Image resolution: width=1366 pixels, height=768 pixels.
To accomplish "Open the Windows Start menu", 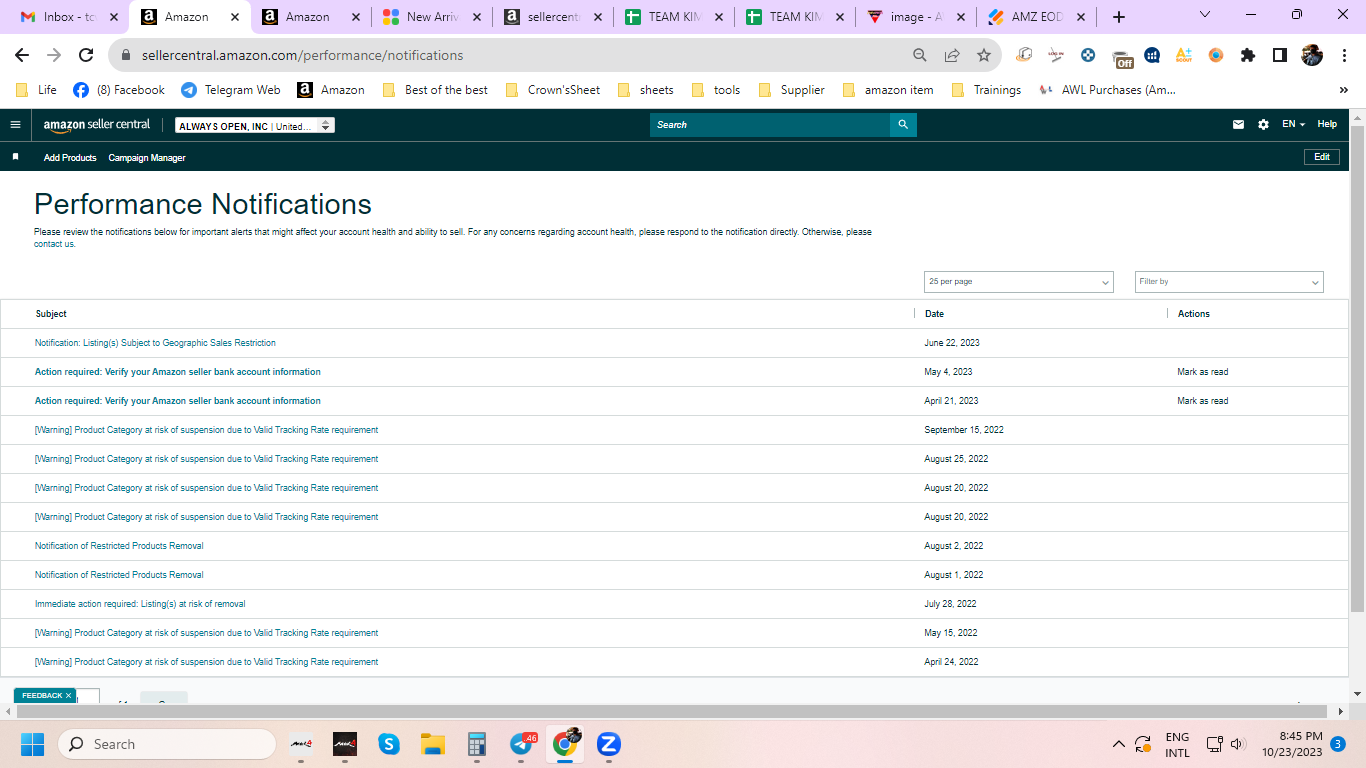I will click(32, 744).
